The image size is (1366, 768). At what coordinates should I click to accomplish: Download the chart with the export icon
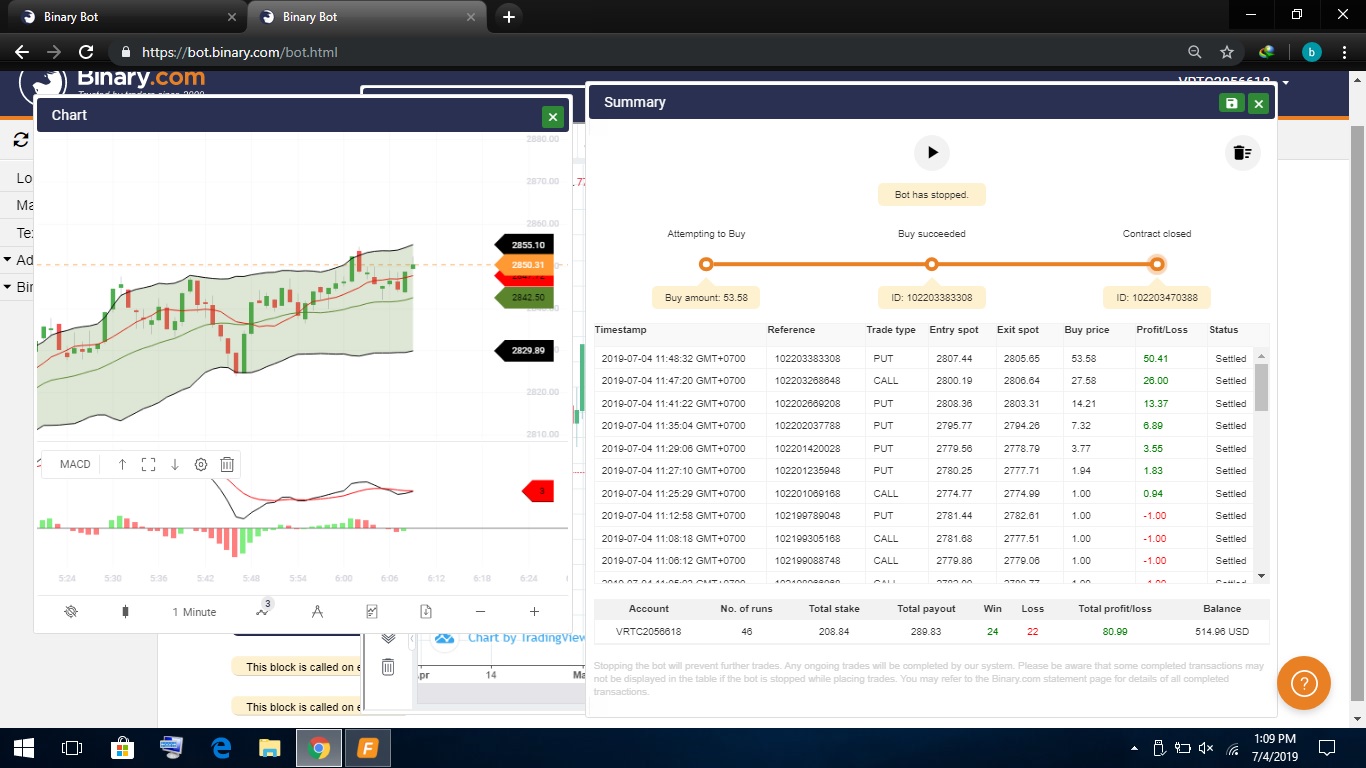[426, 612]
